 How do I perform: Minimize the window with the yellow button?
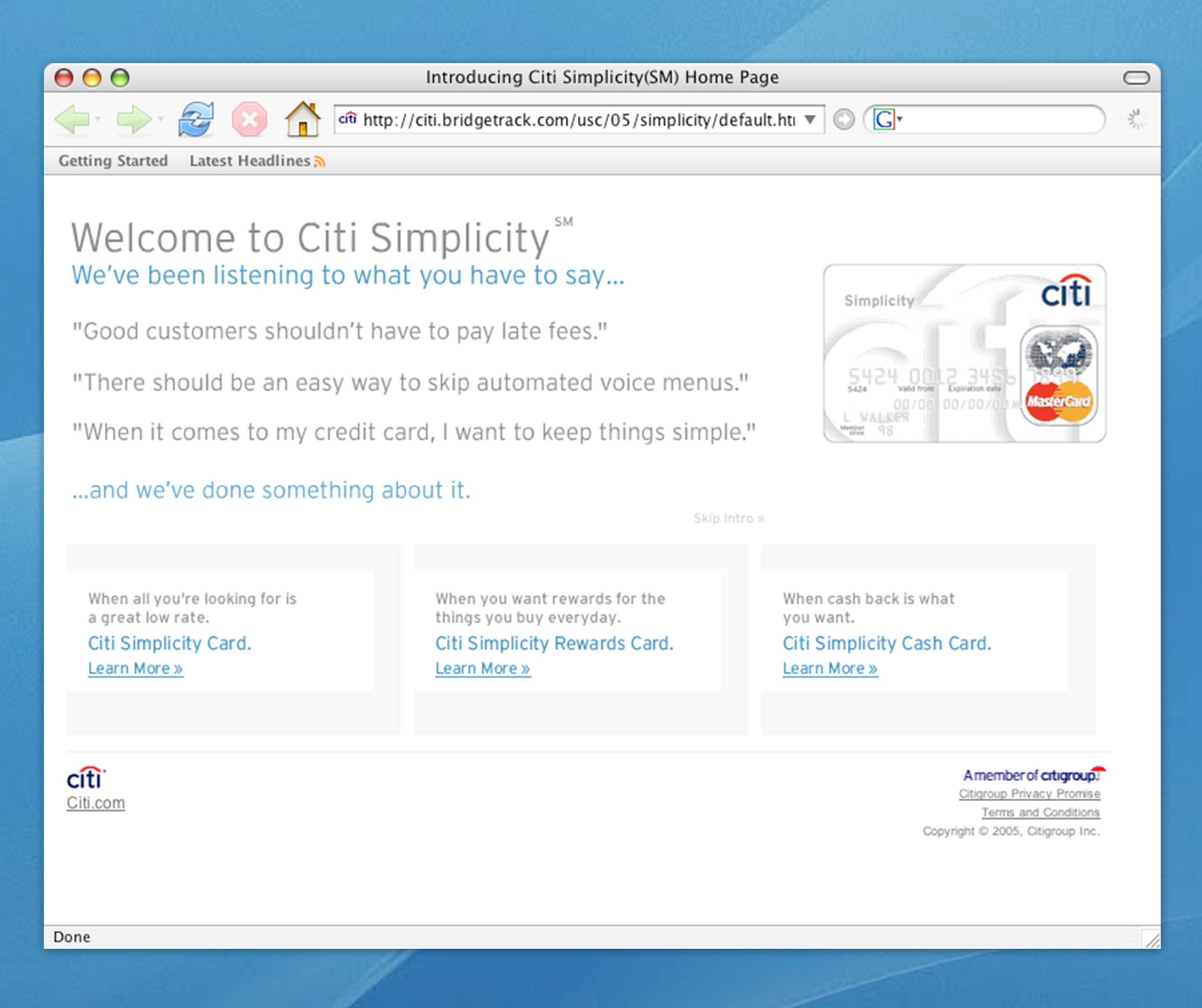coord(92,78)
